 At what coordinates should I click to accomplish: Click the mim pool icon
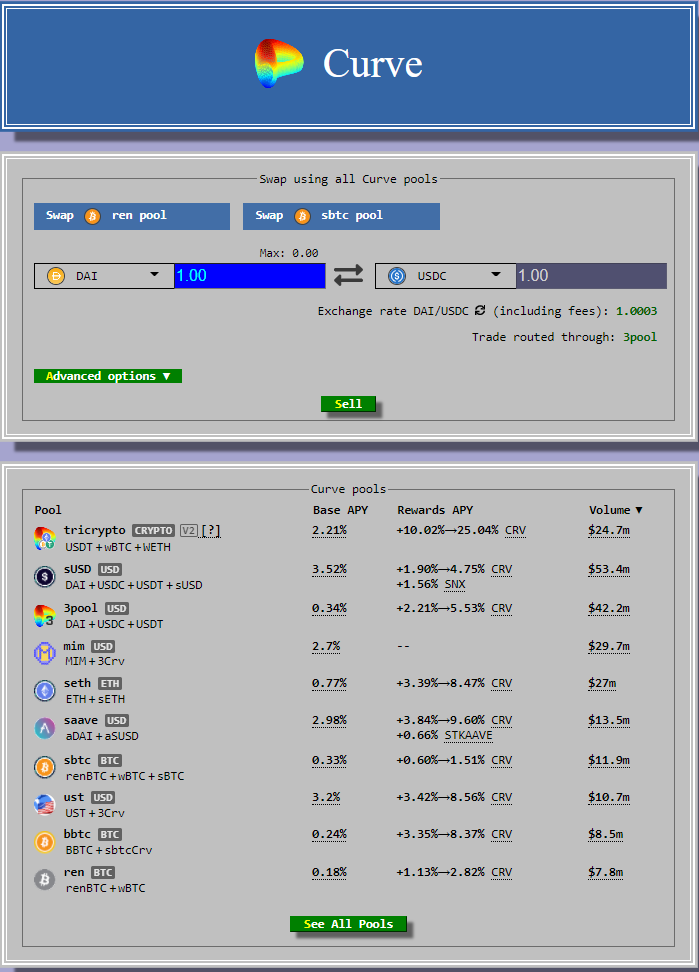click(45, 653)
